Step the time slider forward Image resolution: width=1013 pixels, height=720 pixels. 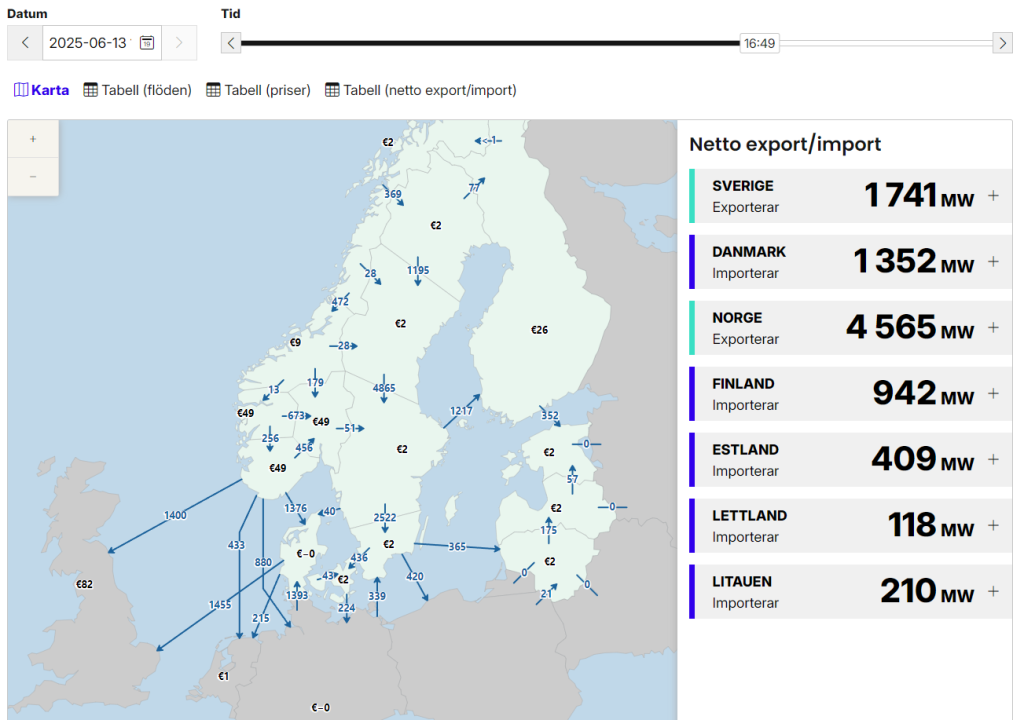(x=1002, y=43)
